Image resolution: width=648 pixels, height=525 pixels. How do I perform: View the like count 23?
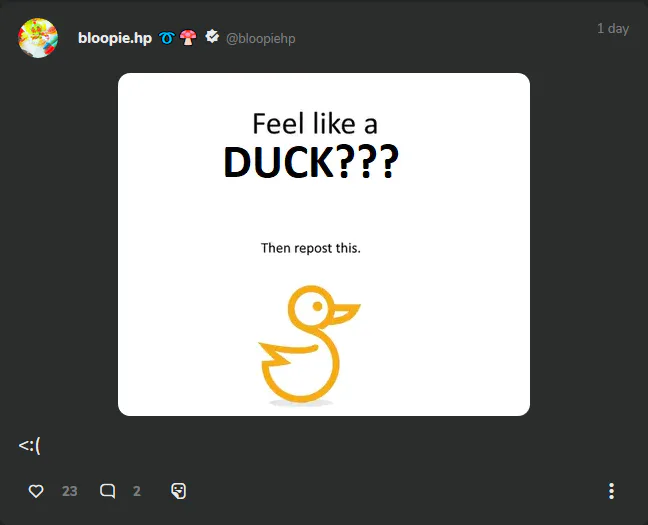69,491
